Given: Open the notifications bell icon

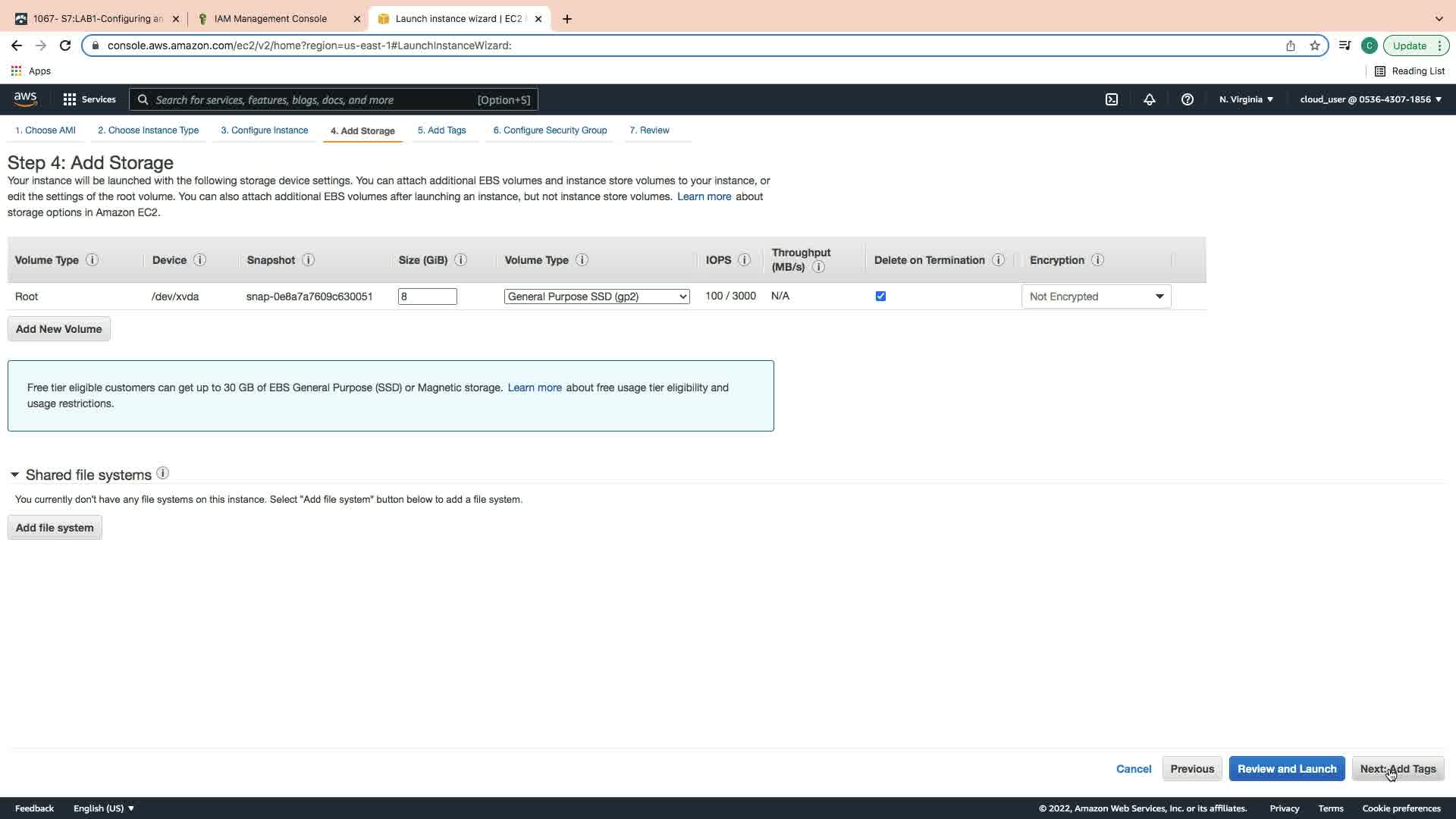Looking at the screenshot, I should click(1150, 99).
